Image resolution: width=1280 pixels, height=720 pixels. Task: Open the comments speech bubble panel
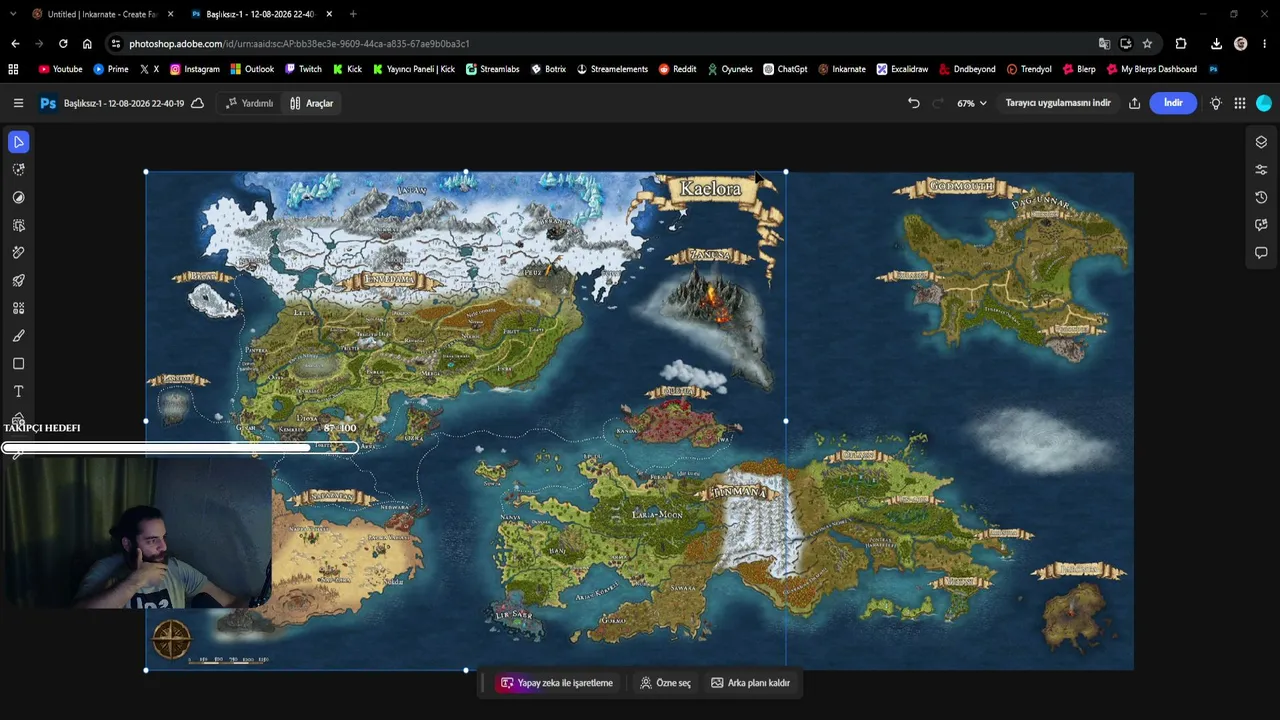[x=1261, y=253]
